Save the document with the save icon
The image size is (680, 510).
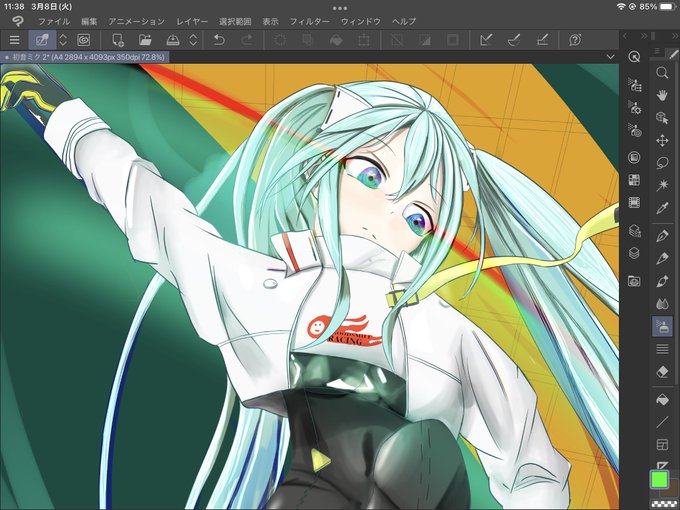(x=173, y=40)
